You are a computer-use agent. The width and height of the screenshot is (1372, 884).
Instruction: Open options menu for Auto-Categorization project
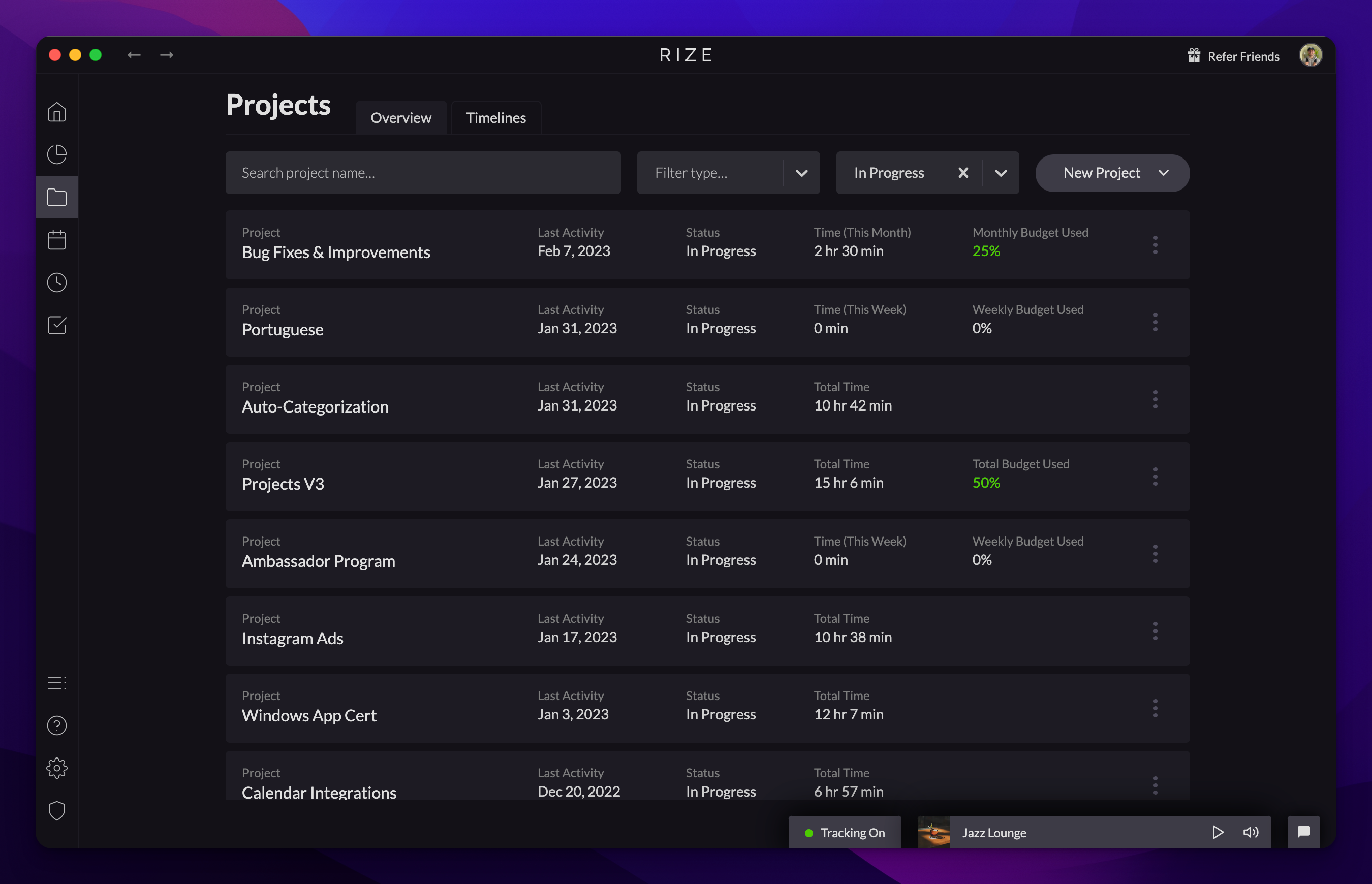click(x=1156, y=399)
